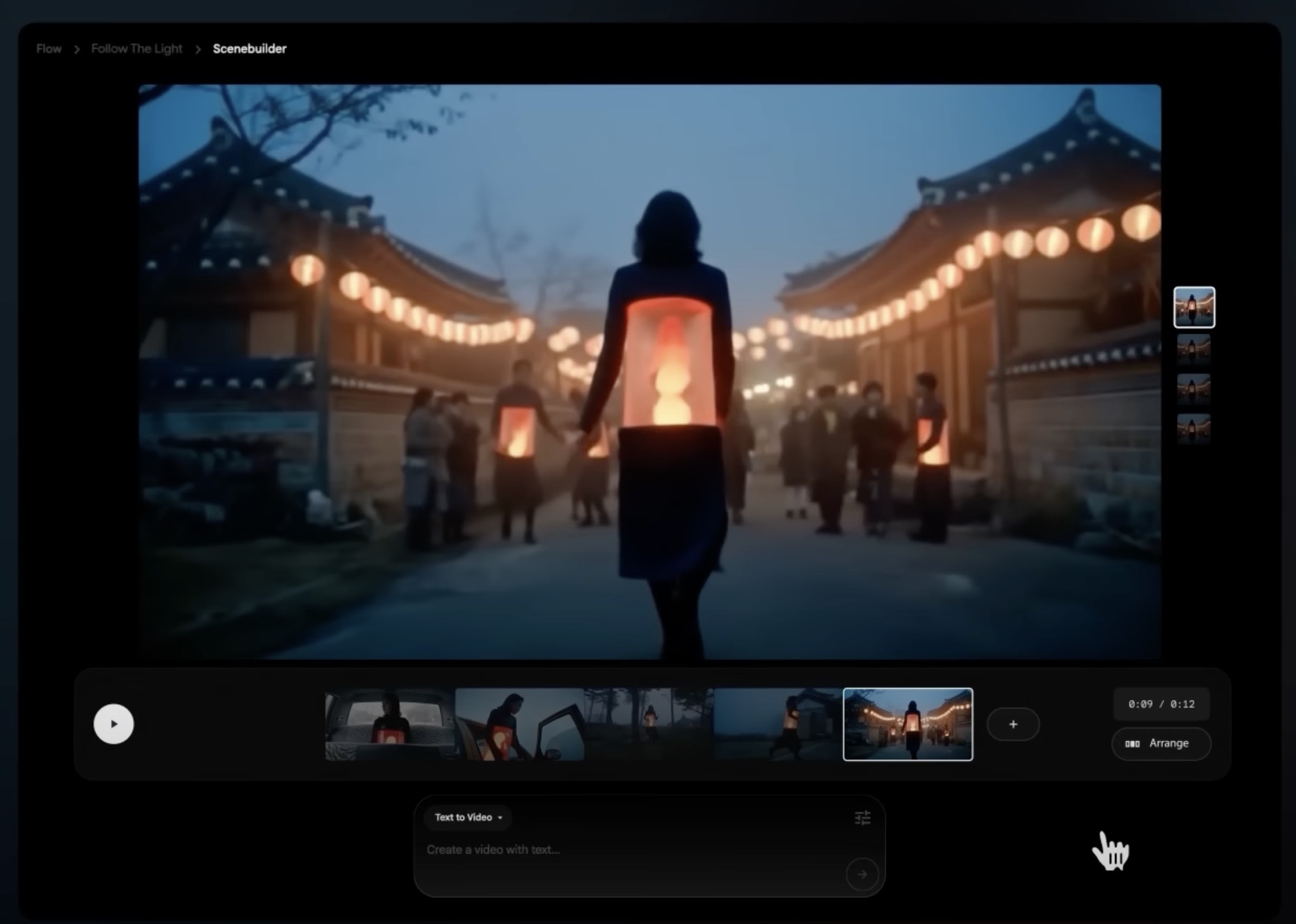This screenshot has height=924, width=1296.
Task: Select Scenebuilder in the breadcrumb
Action: point(250,49)
